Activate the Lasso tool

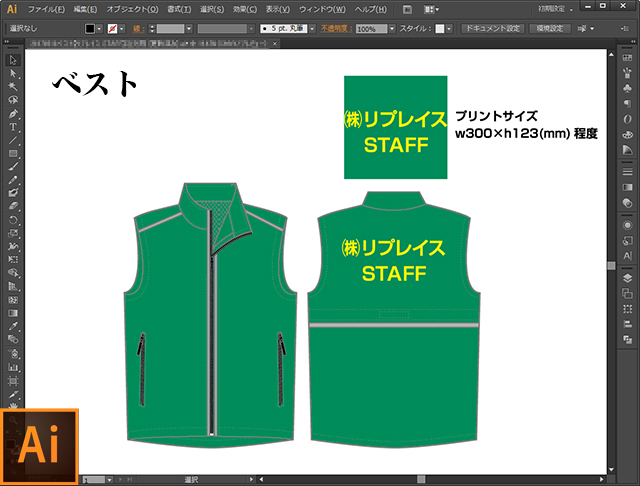pyautogui.click(x=13, y=100)
